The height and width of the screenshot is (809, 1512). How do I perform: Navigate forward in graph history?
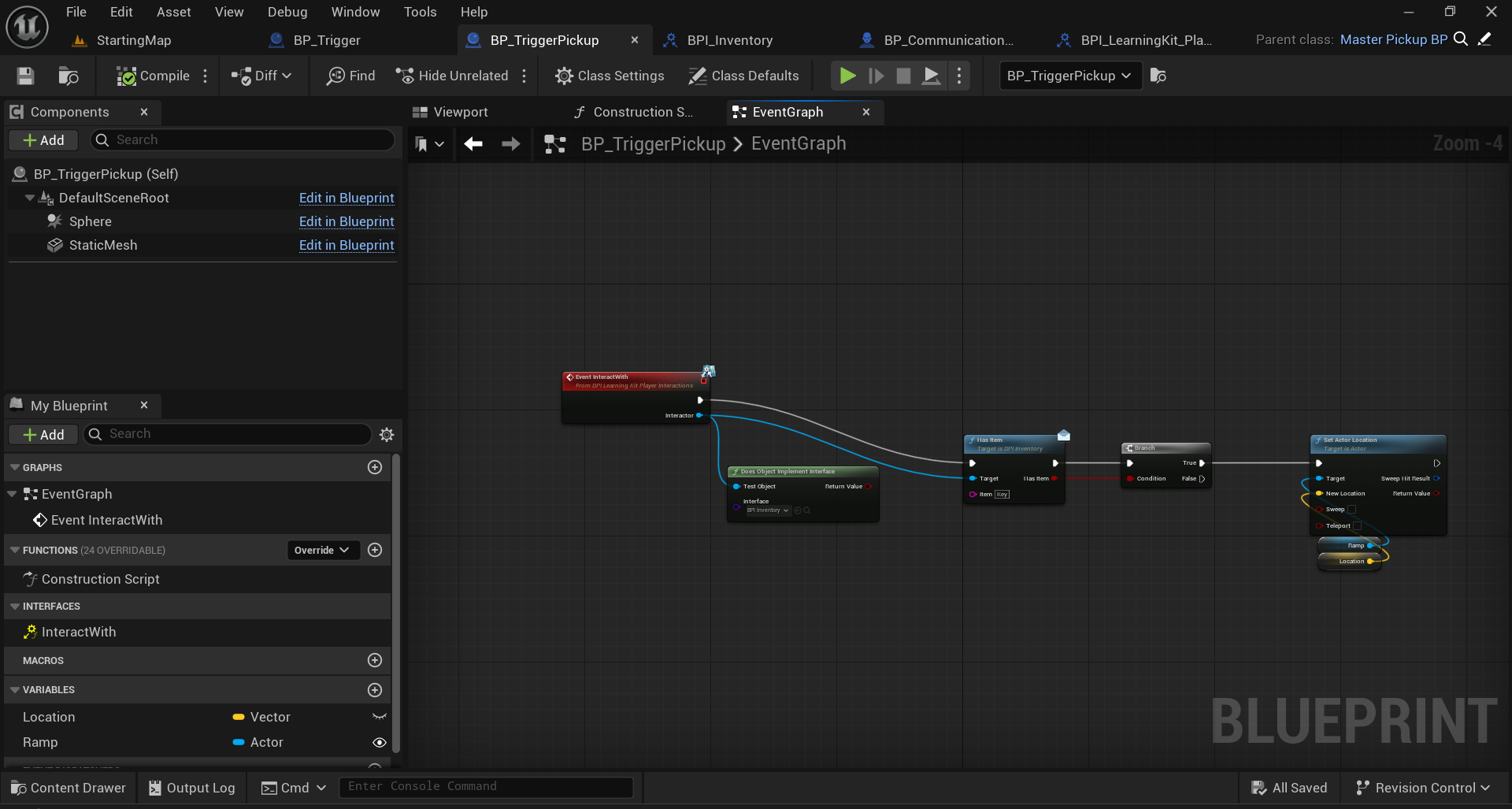coord(511,143)
